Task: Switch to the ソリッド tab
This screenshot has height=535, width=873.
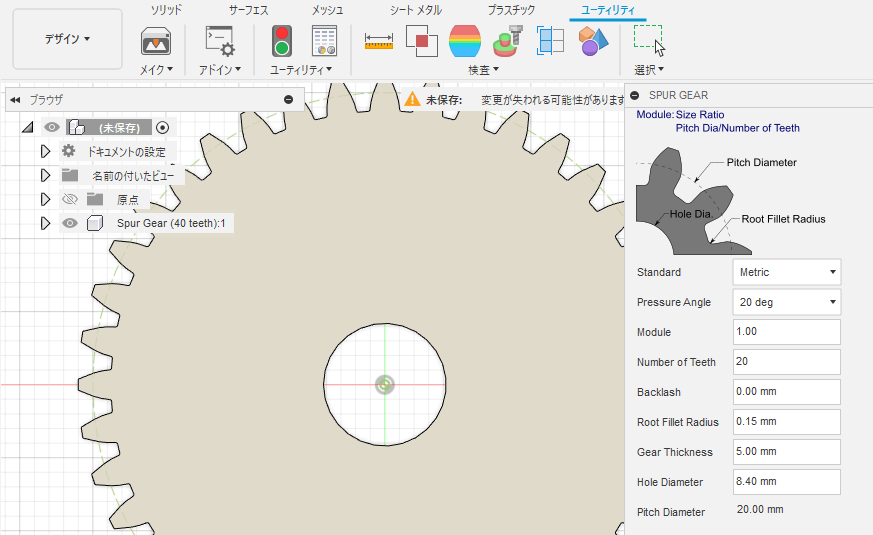Action: [x=166, y=10]
